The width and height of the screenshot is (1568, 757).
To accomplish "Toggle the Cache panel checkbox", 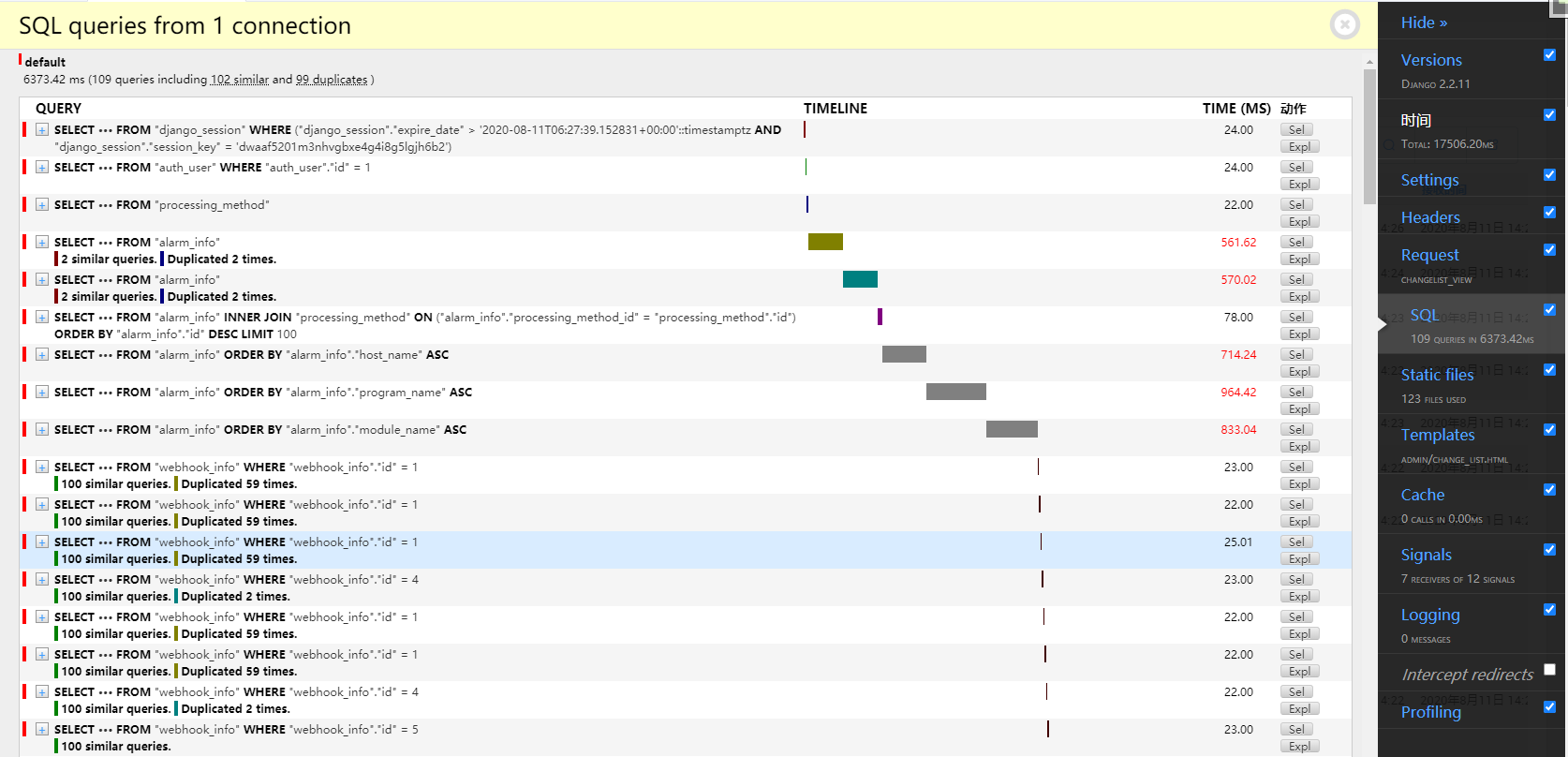I will point(1549,489).
